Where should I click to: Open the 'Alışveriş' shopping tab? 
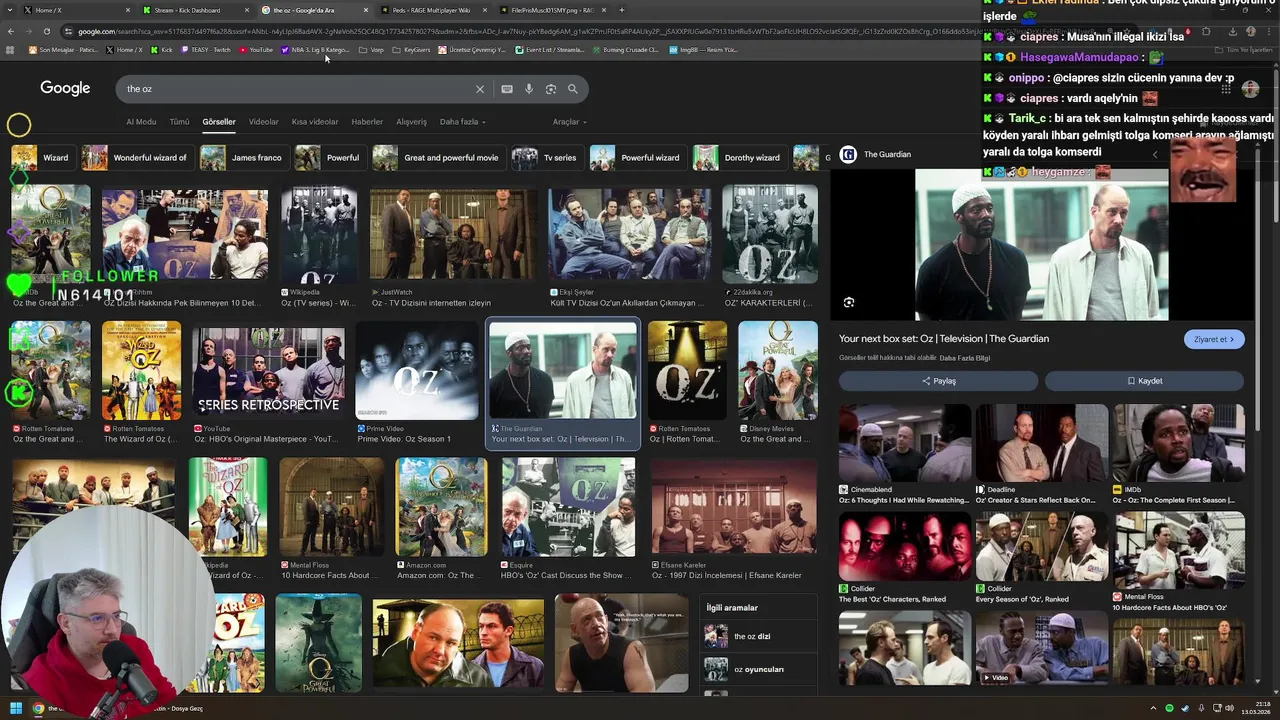411,122
